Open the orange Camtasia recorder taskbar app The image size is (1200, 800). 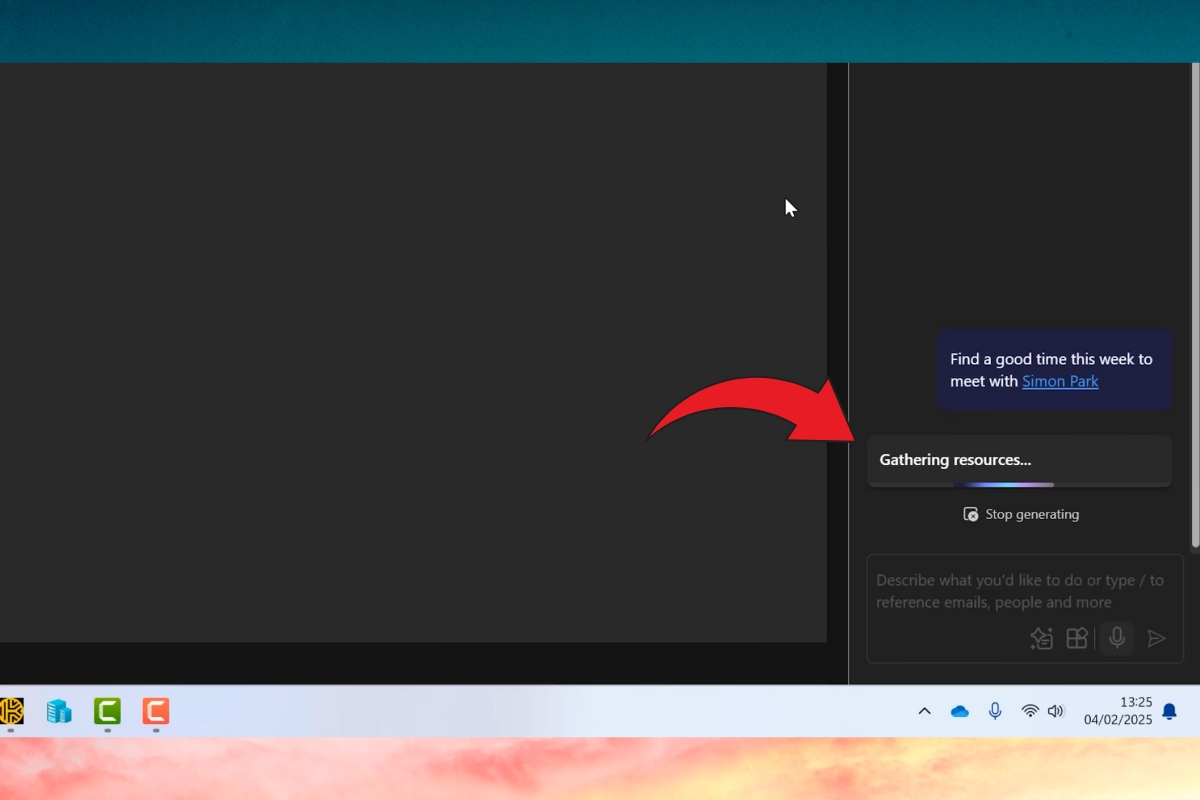coord(155,711)
